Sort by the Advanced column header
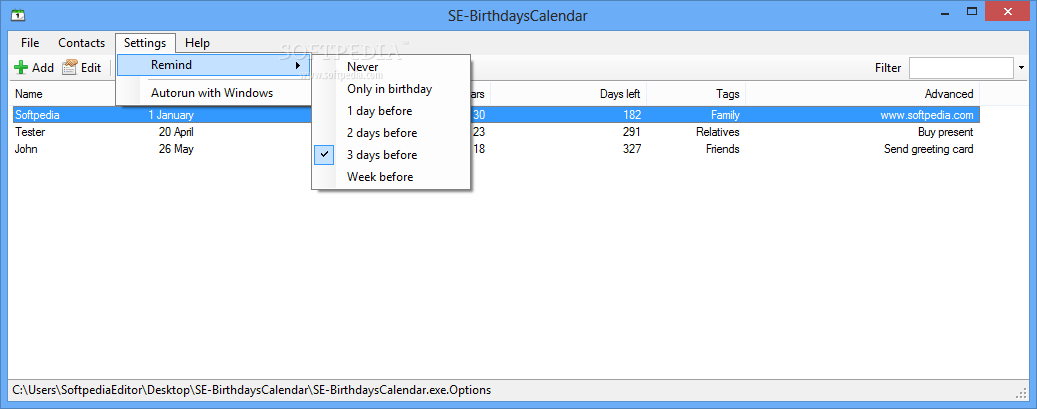The width and height of the screenshot is (1037, 409). click(948, 94)
